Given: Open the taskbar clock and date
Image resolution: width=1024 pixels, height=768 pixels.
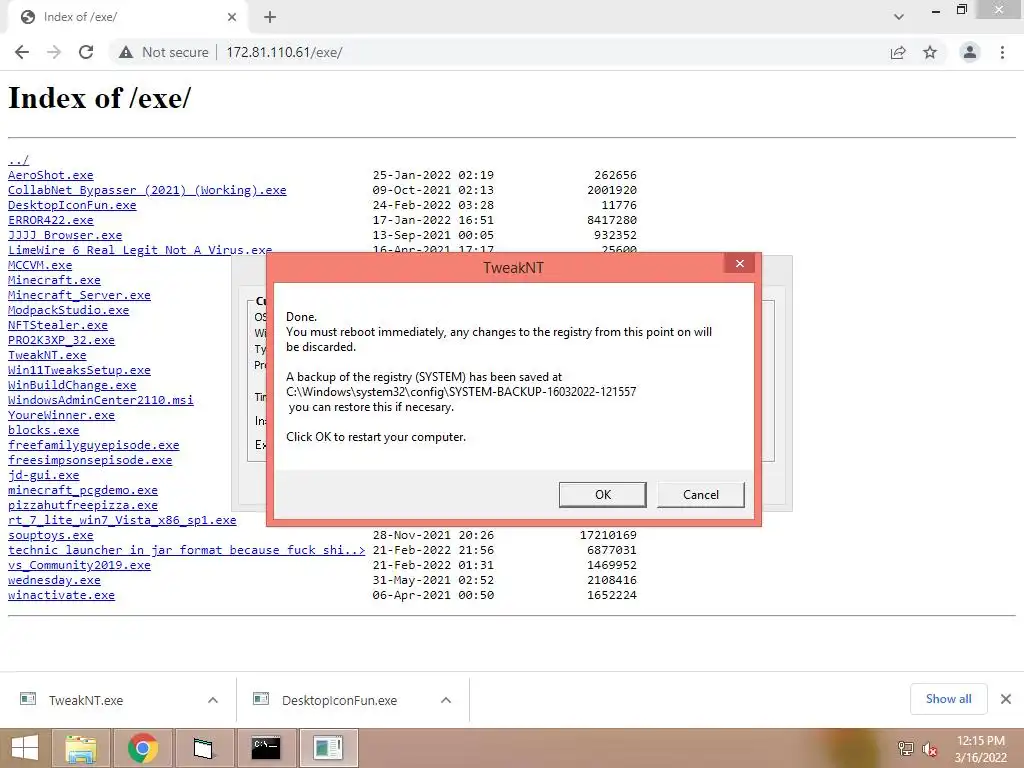Looking at the screenshot, I should (980, 748).
